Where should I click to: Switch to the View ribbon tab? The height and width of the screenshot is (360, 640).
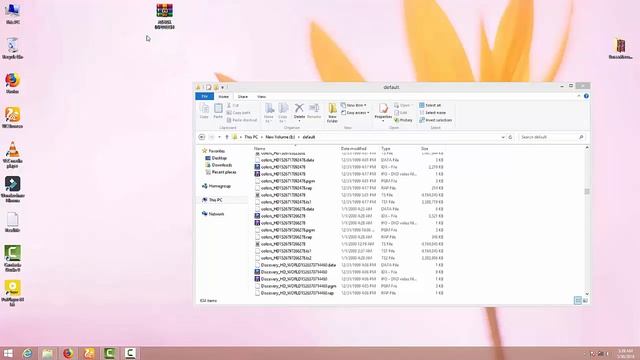click(x=261, y=97)
